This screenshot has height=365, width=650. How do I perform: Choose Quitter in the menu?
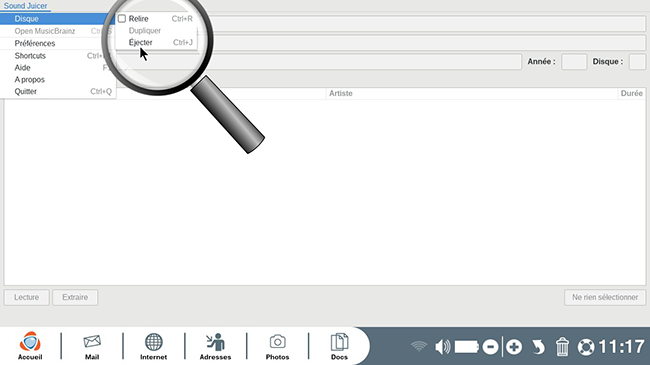click(x=57, y=92)
